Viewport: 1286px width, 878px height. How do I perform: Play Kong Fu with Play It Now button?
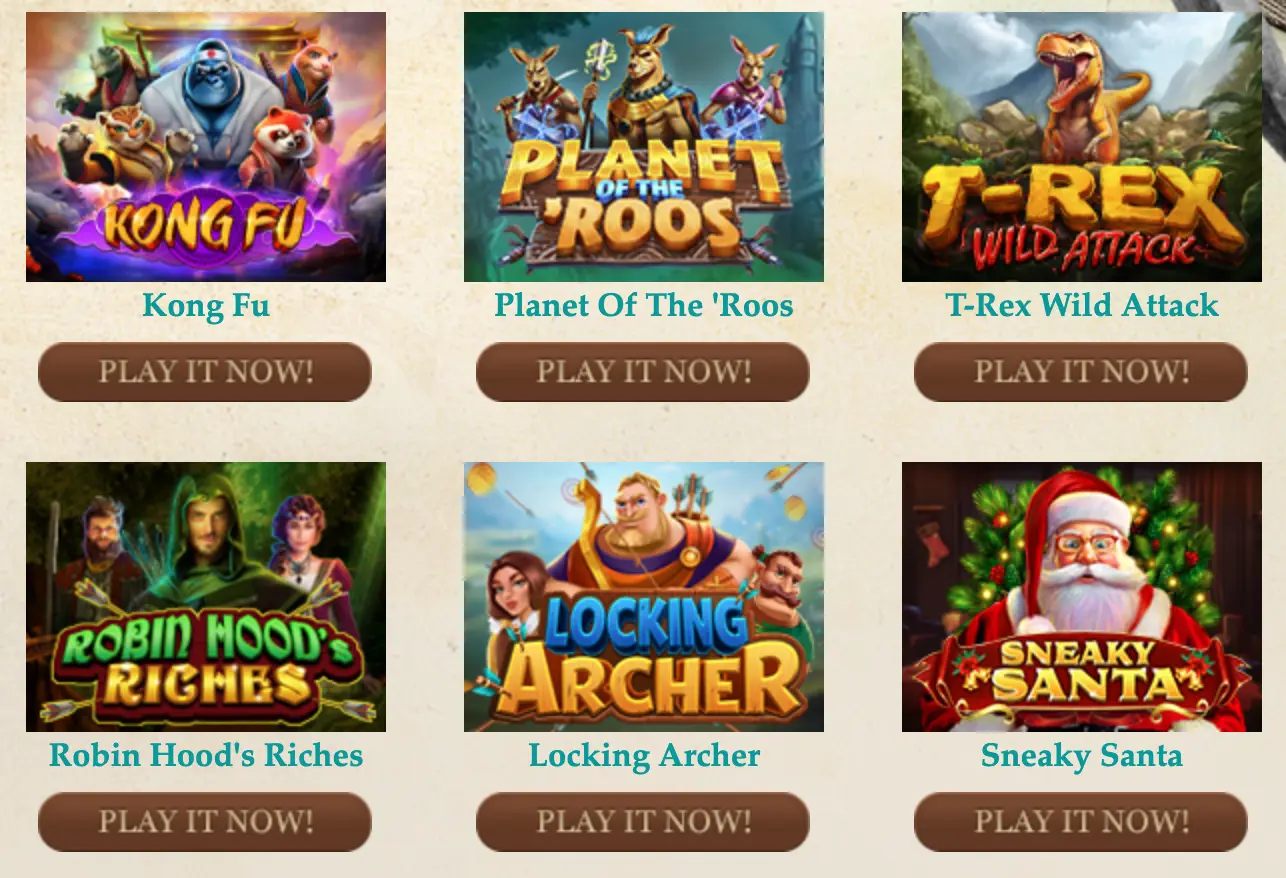tap(205, 372)
